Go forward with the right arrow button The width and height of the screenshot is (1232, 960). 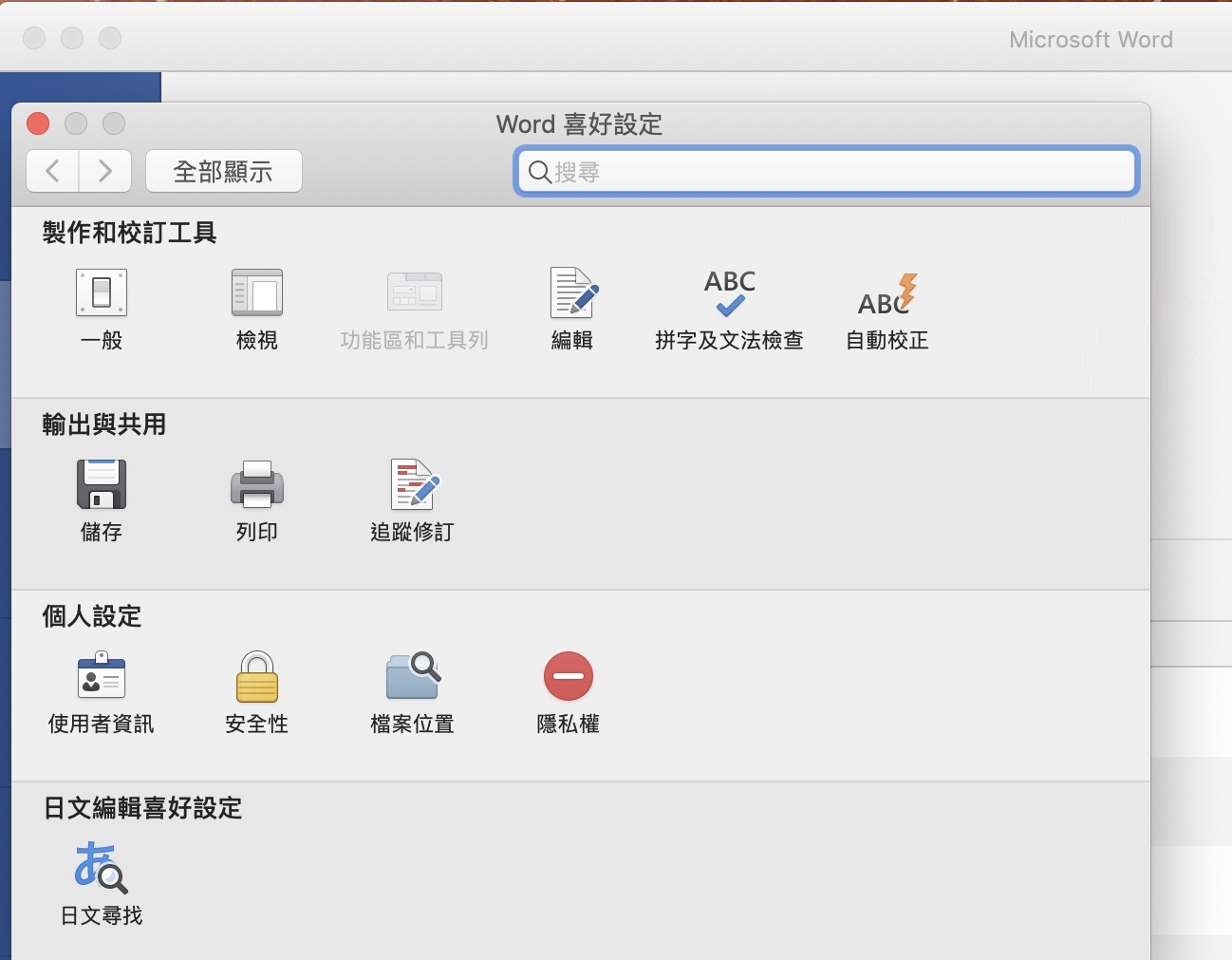click(105, 171)
